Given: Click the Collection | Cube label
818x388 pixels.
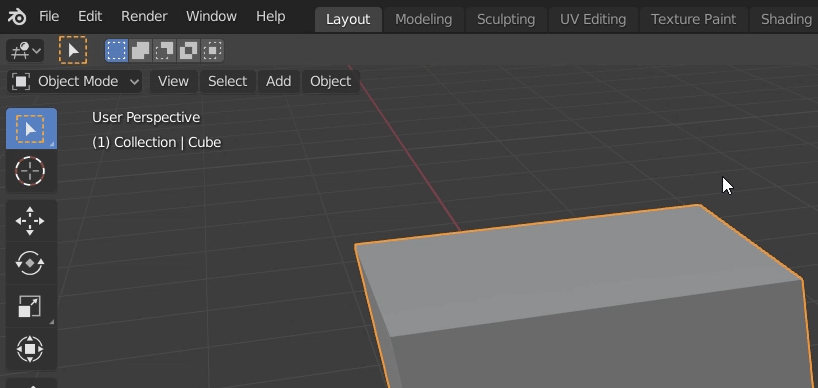Looking at the screenshot, I should click(157, 142).
